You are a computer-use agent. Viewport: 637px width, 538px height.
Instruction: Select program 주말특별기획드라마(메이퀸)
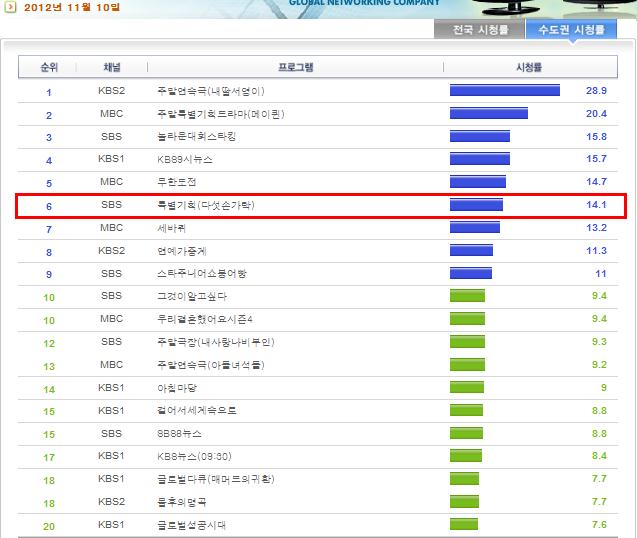[x=221, y=114]
